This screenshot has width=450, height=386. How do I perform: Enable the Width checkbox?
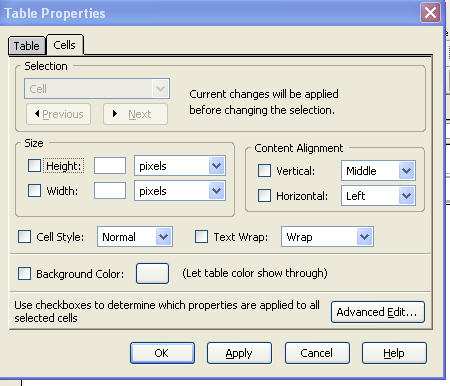click(34, 190)
